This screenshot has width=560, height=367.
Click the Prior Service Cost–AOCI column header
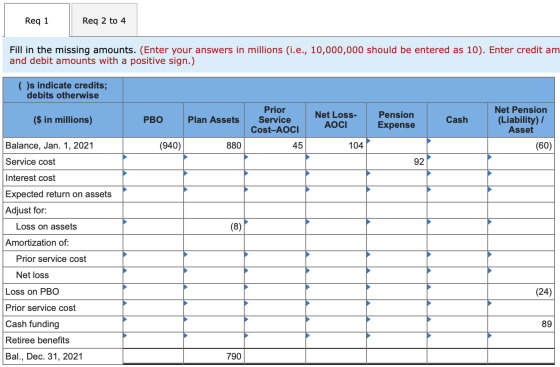pos(275,120)
